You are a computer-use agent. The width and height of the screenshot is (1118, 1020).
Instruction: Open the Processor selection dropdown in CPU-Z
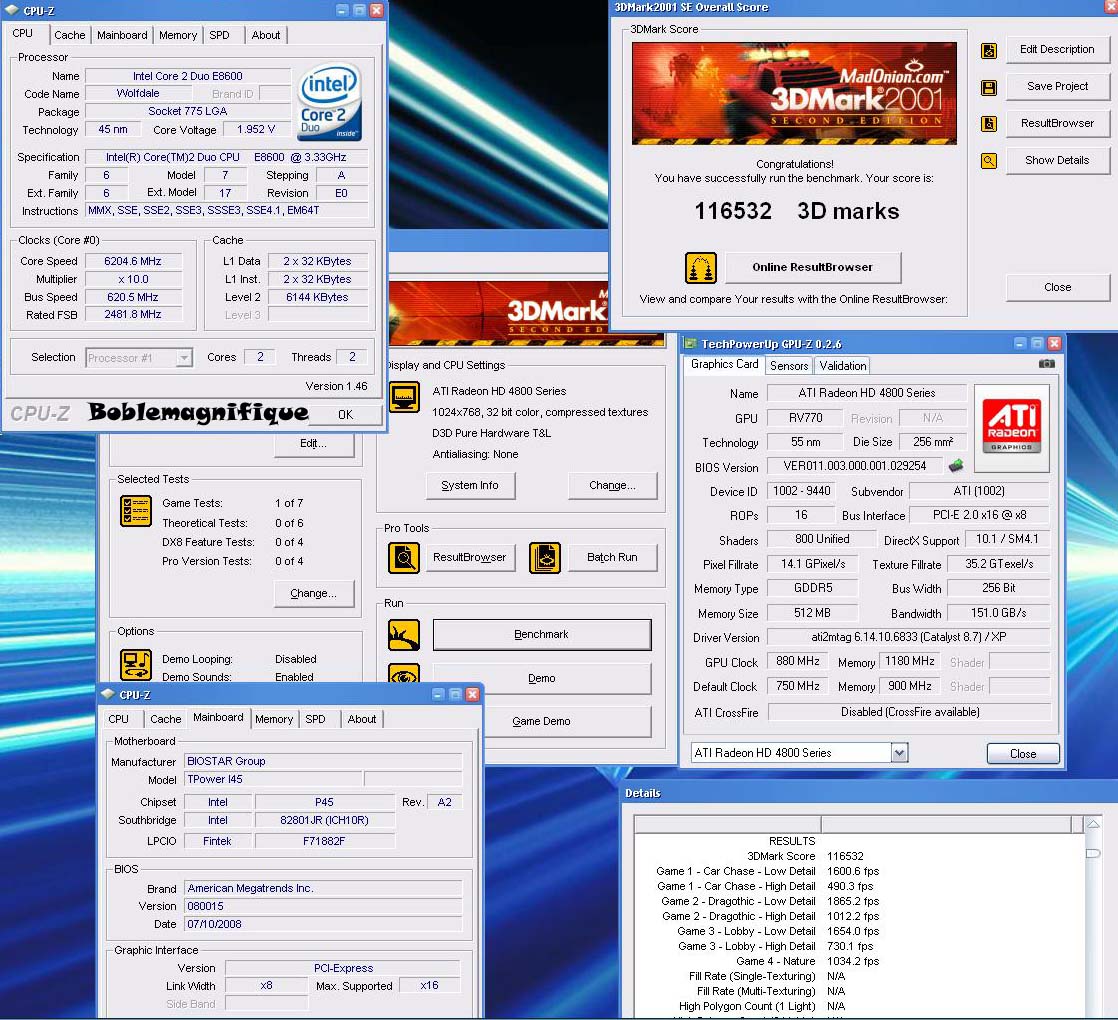(185, 357)
